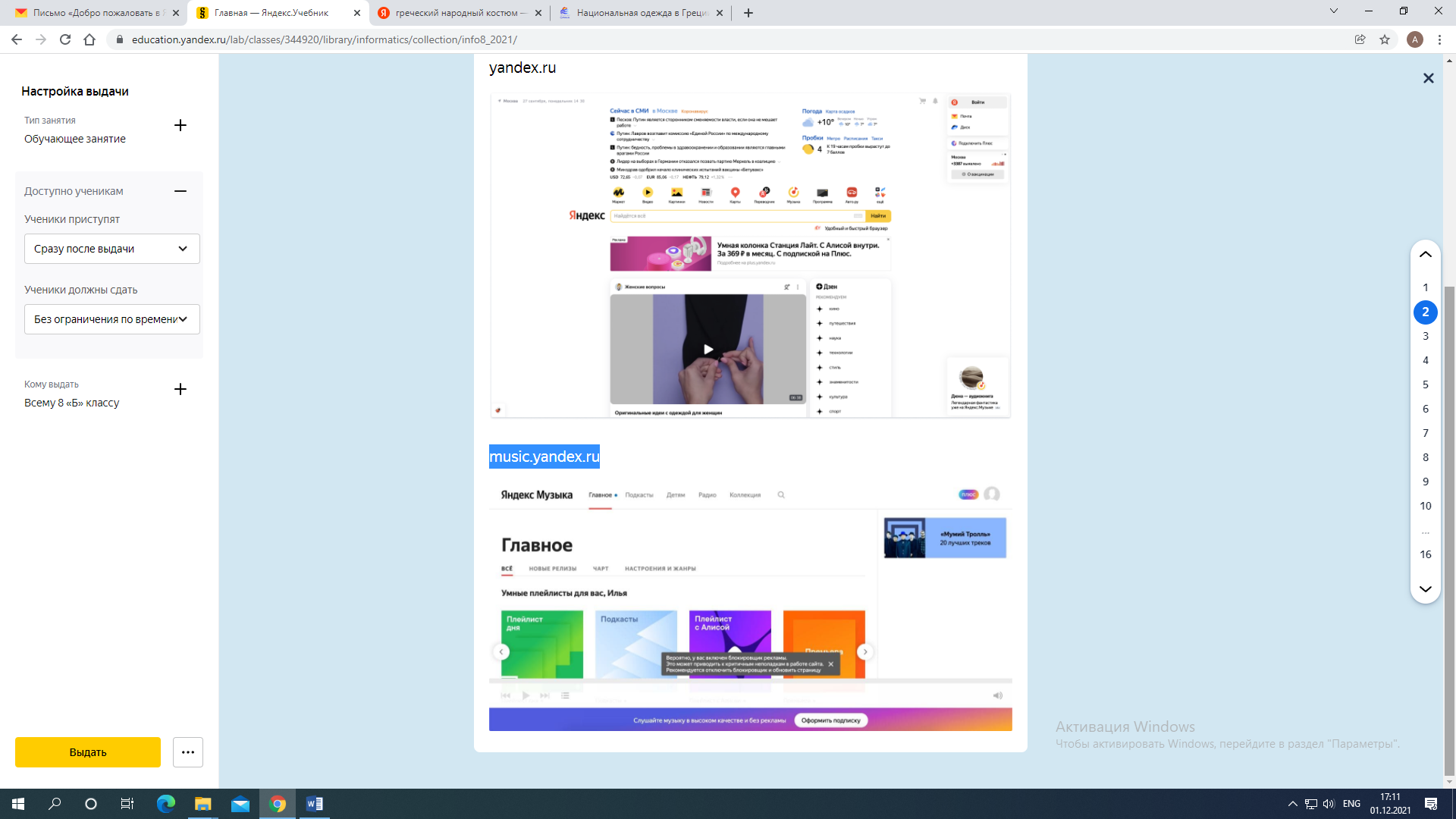Screen dimensions: 1456x819
Task: Go to next page with down chevron
Action: tap(1426, 589)
